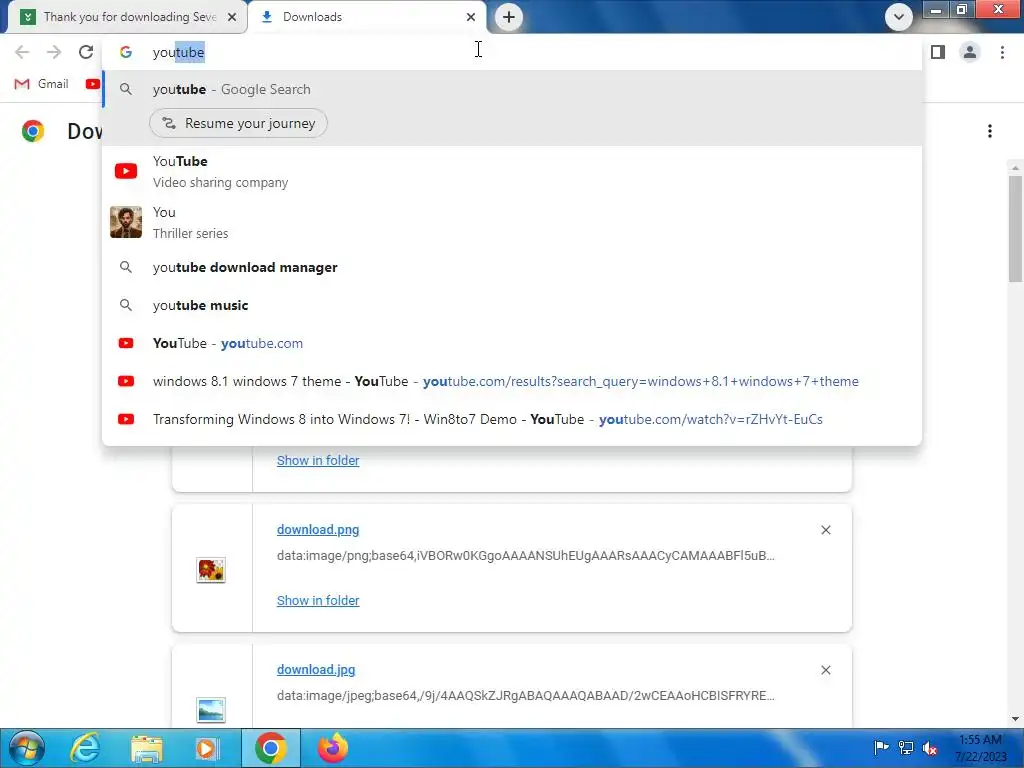Open Chrome's three-dot main menu
1024x768 pixels.
point(1002,52)
